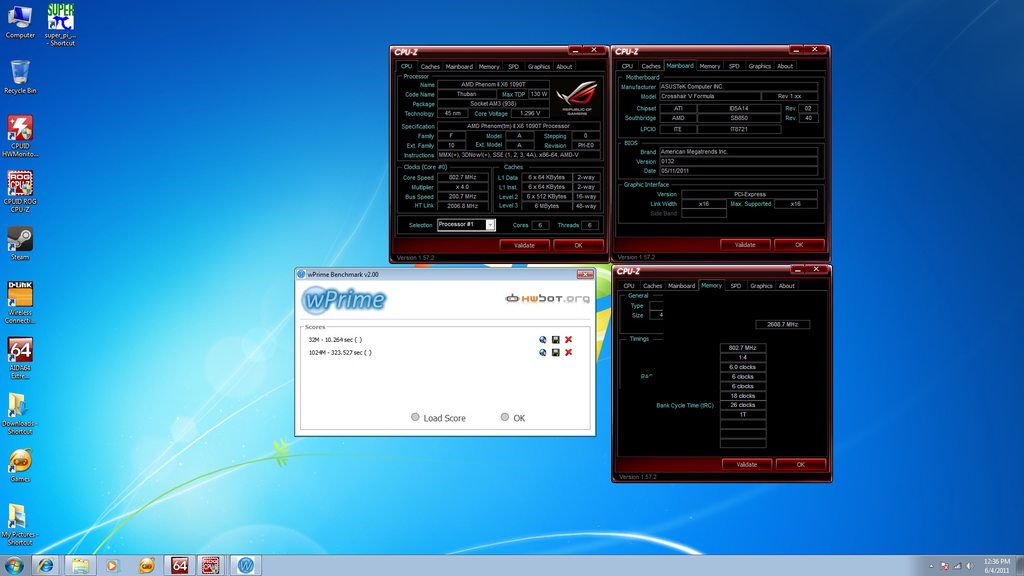The image size is (1024, 576).
Task: Select the CPUID HWMonitor desktop icon
Action: tap(20, 136)
